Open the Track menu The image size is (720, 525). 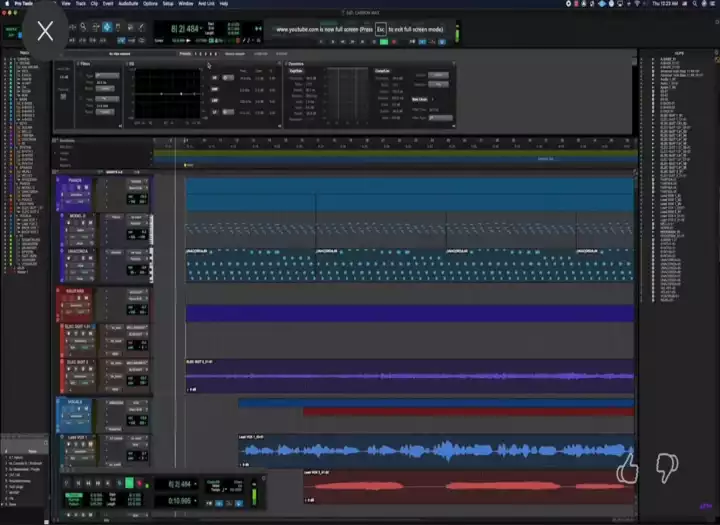[x=81, y=4]
